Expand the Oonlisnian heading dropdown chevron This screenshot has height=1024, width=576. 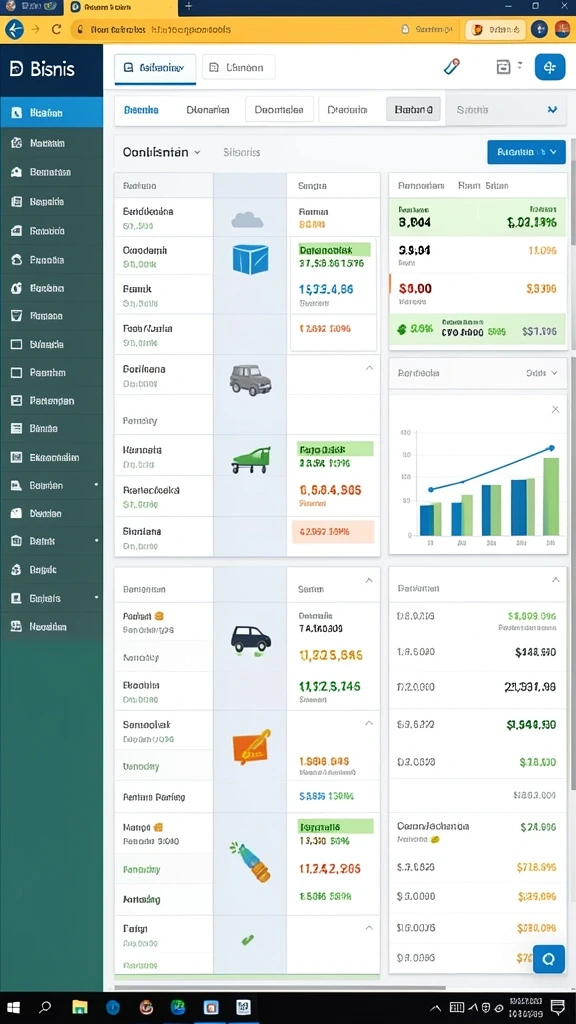pyautogui.click(x=197, y=152)
